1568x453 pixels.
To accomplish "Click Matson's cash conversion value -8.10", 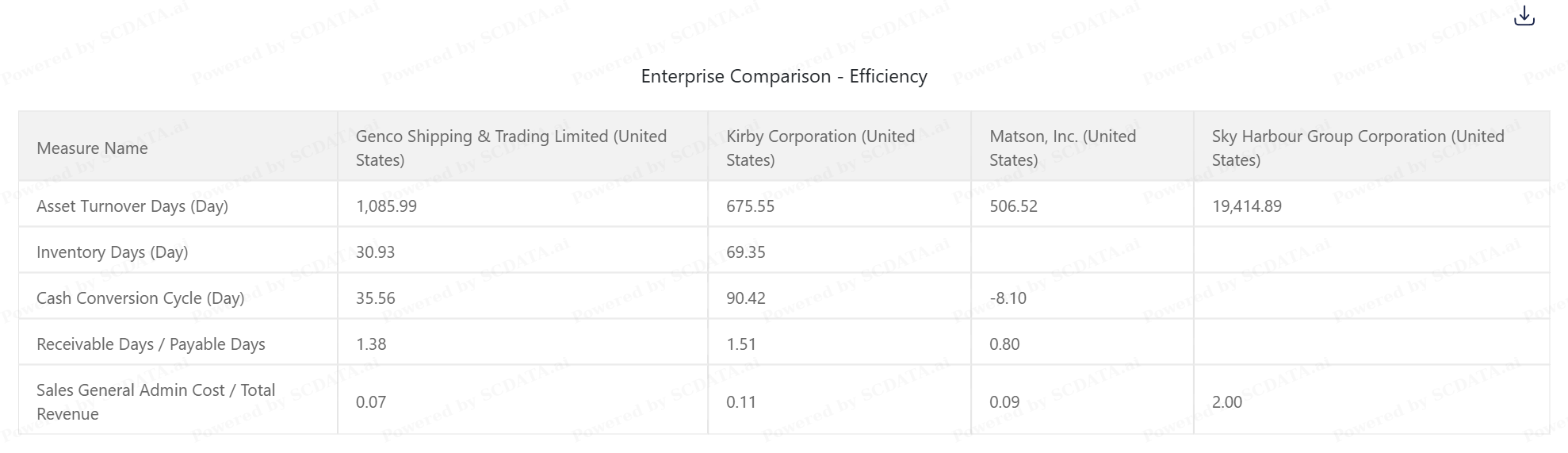I will (x=1008, y=298).
